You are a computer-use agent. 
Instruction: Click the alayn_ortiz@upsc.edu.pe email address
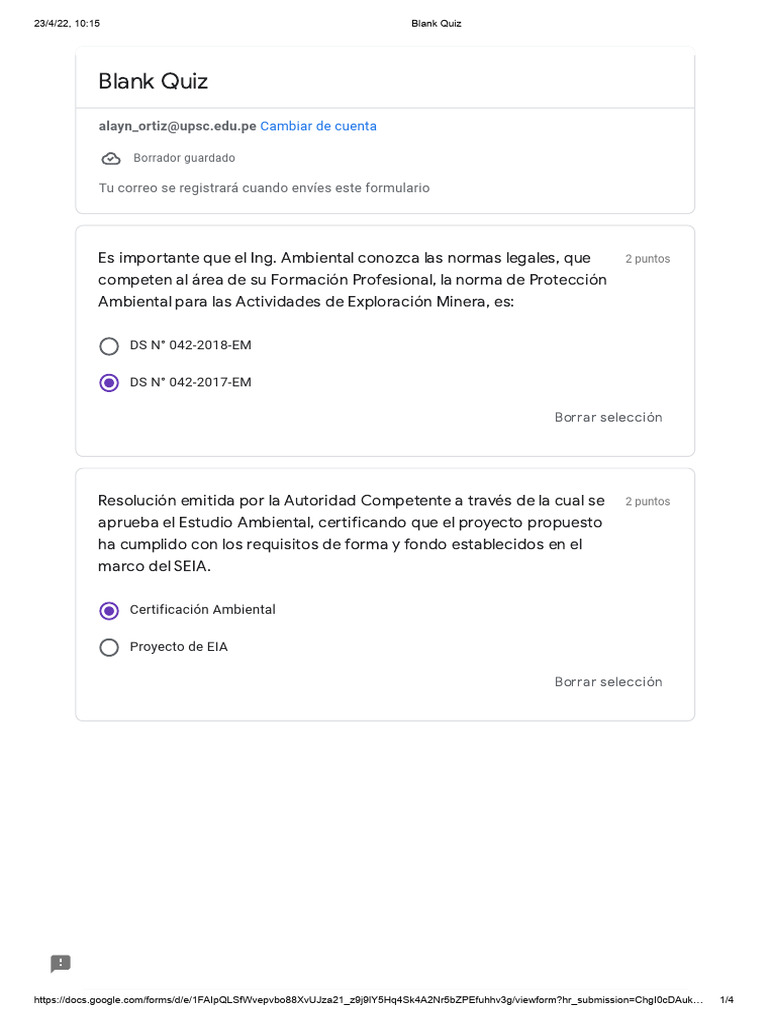click(x=177, y=126)
